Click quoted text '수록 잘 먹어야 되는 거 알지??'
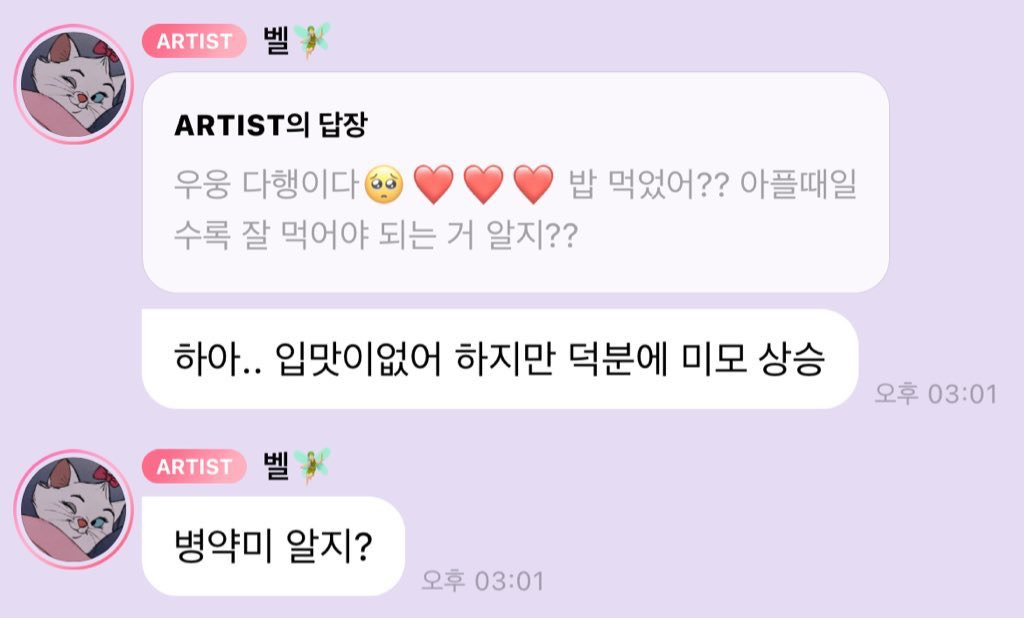 [x=376, y=235]
